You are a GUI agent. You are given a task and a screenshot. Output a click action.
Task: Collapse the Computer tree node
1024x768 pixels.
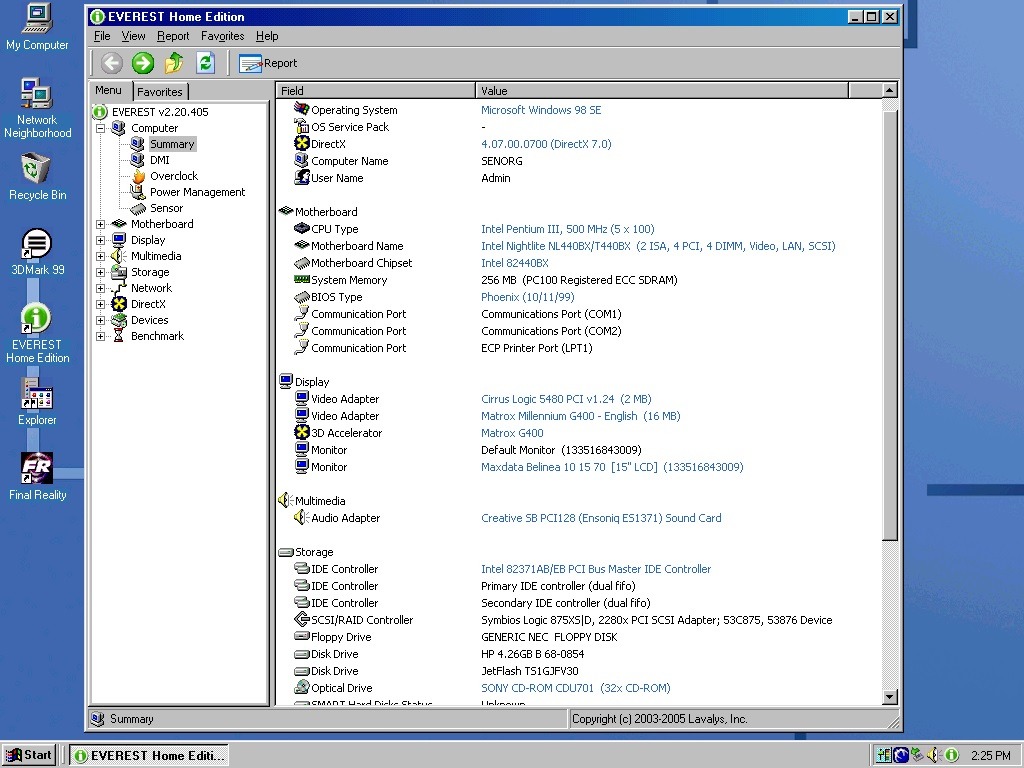pos(101,128)
